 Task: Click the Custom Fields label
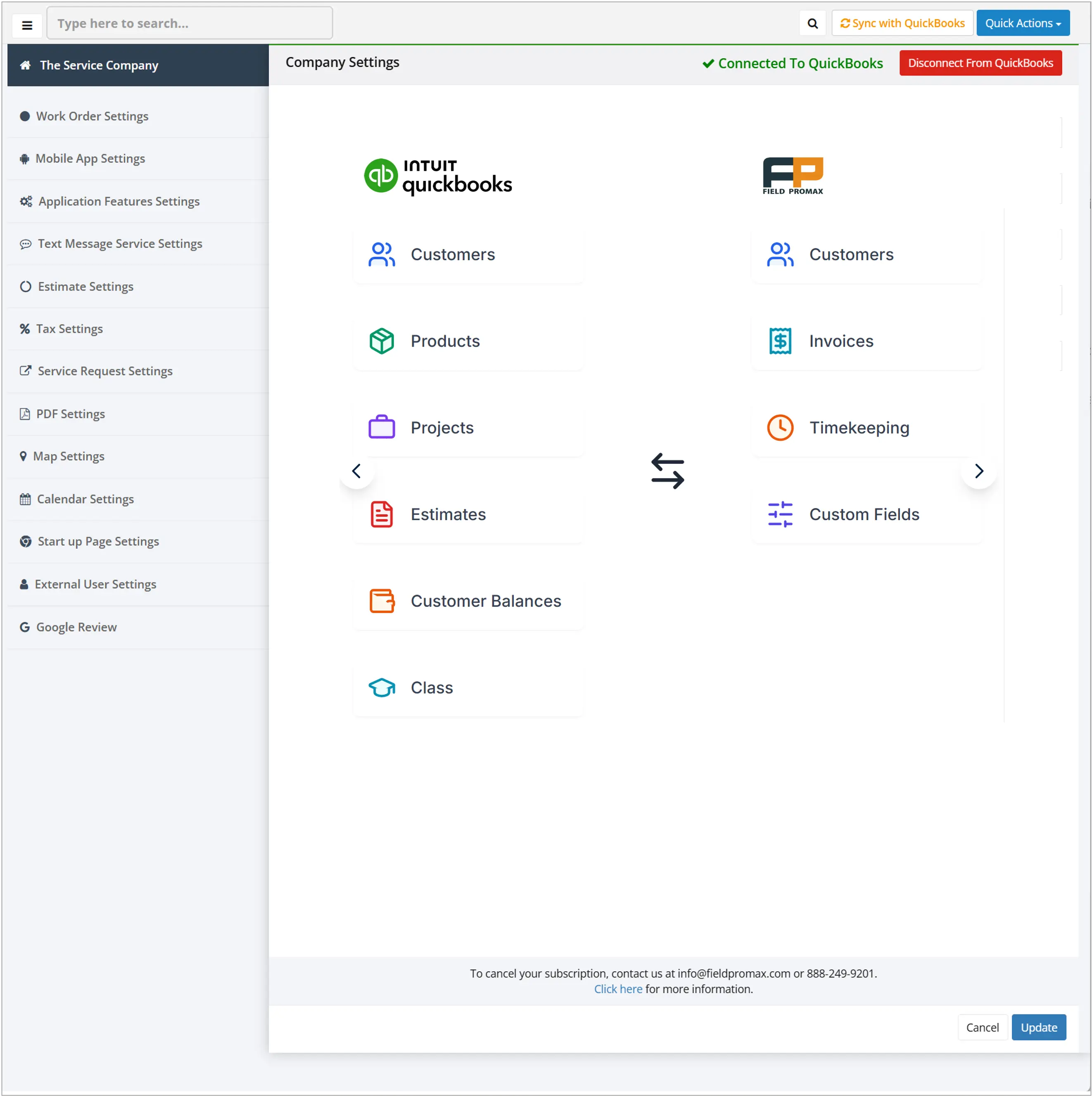click(x=864, y=514)
